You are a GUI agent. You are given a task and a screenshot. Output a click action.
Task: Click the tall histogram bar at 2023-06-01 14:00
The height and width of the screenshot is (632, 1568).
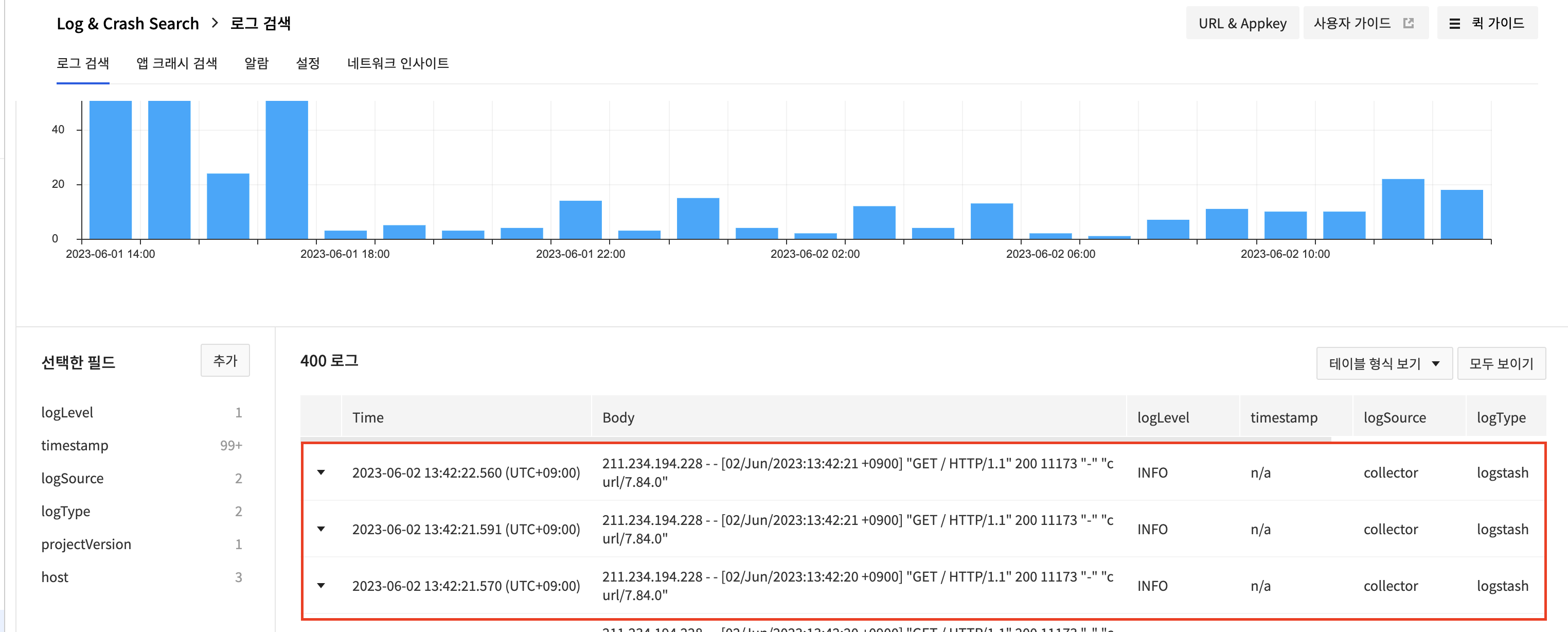click(x=110, y=170)
